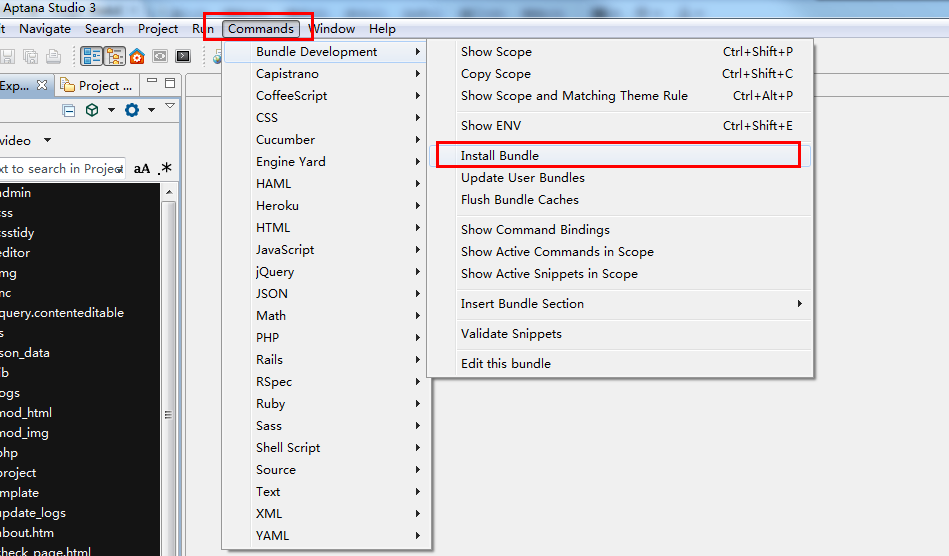Click the Save All toolbar icon

[x=30, y=56]
